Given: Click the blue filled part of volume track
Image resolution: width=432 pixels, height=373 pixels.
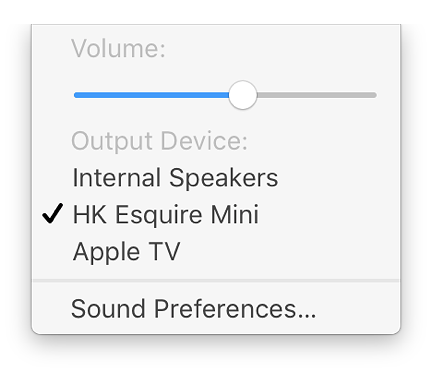Looking at the screenshot, I should (151, 95).
